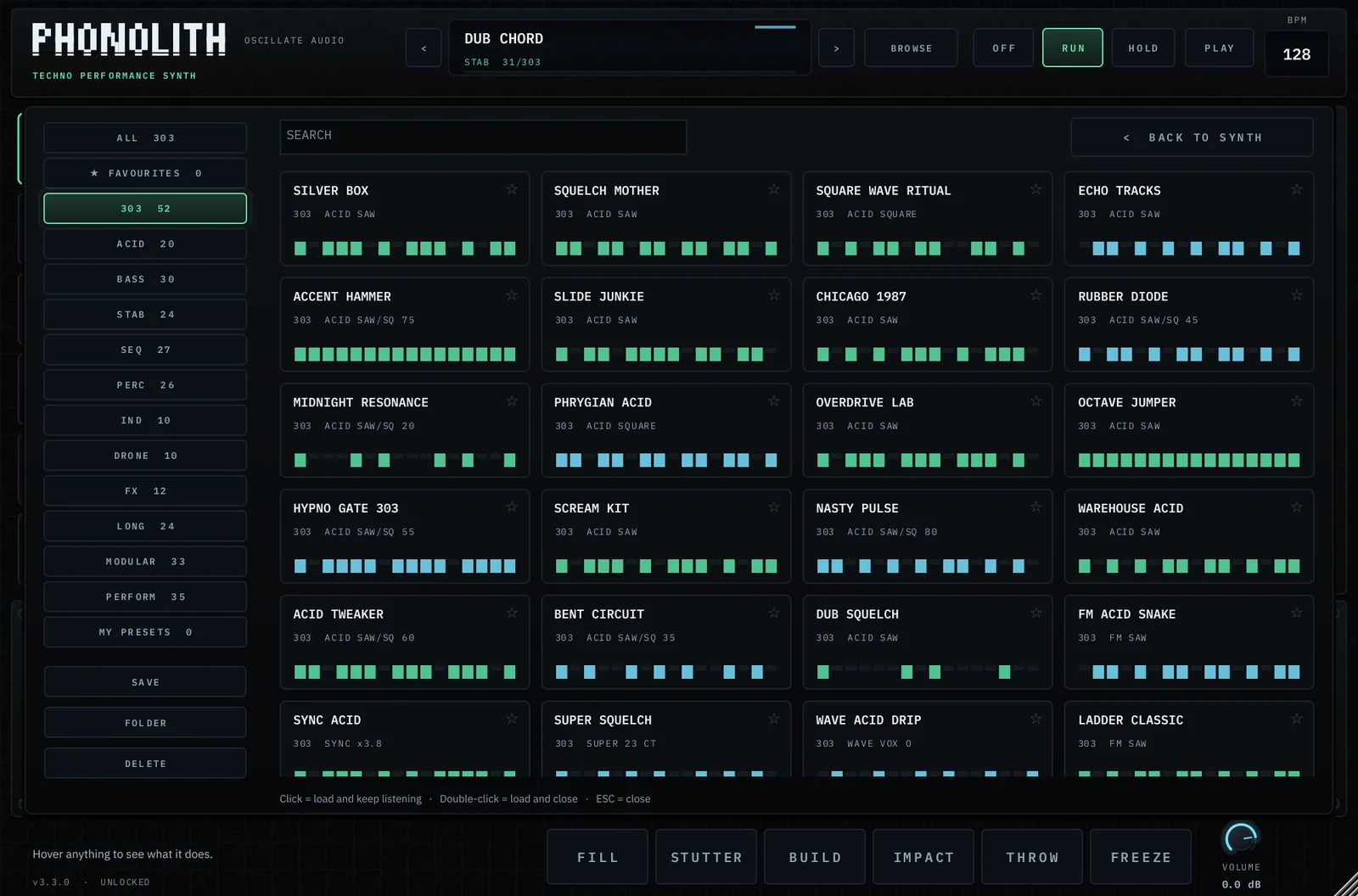Select the BASS category filter

145,279
